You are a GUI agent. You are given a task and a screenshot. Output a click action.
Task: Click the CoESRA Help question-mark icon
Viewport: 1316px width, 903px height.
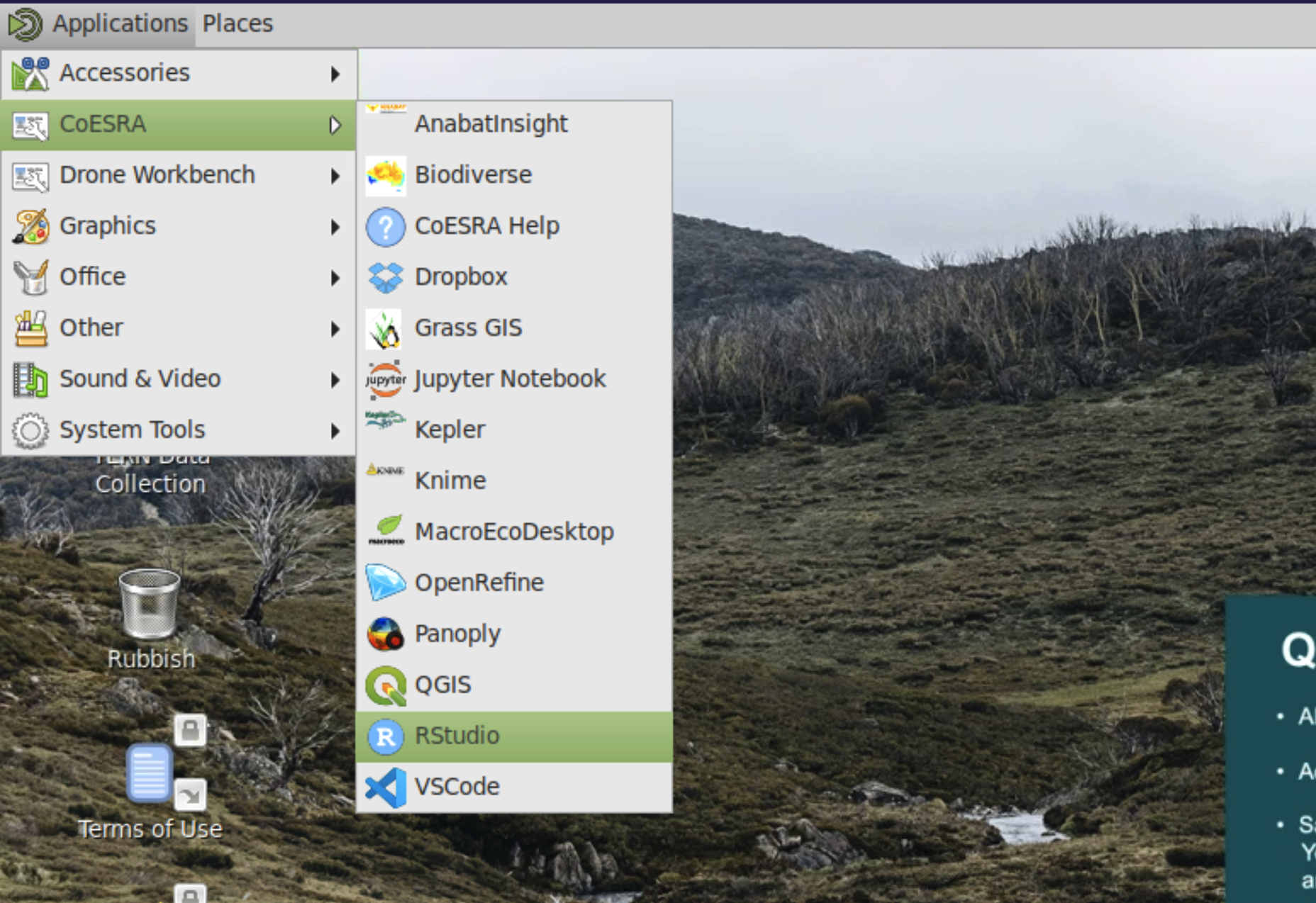(x=386, y=227)
